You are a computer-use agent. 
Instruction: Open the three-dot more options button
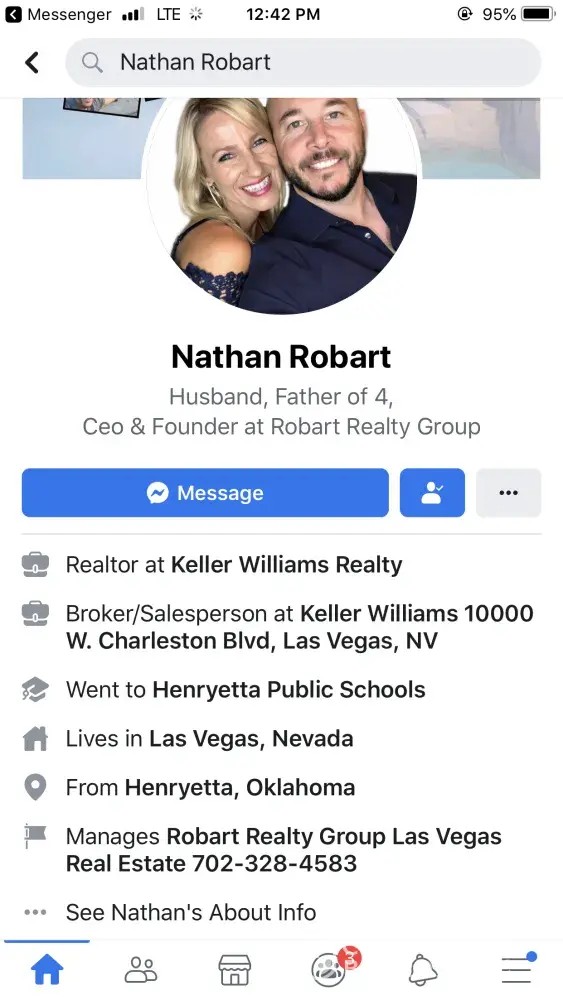(x=508, y=493)
